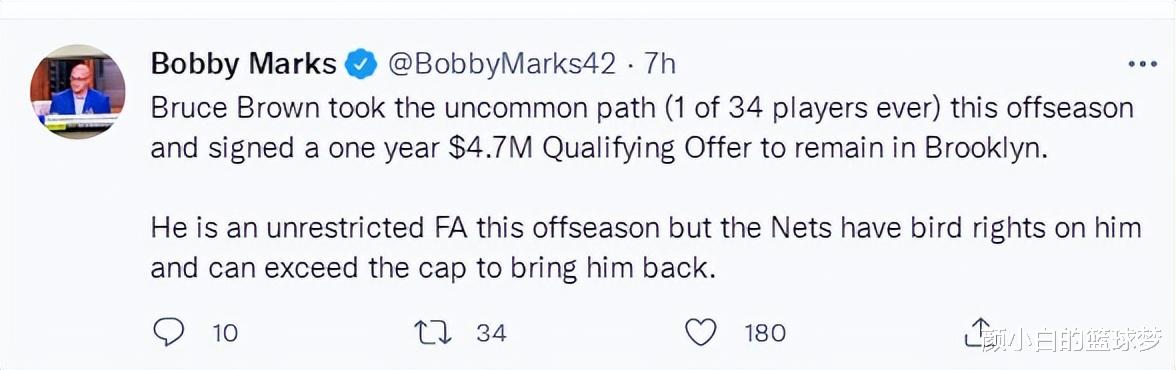
Task: Click the like count 180
Action: point(764,332)
